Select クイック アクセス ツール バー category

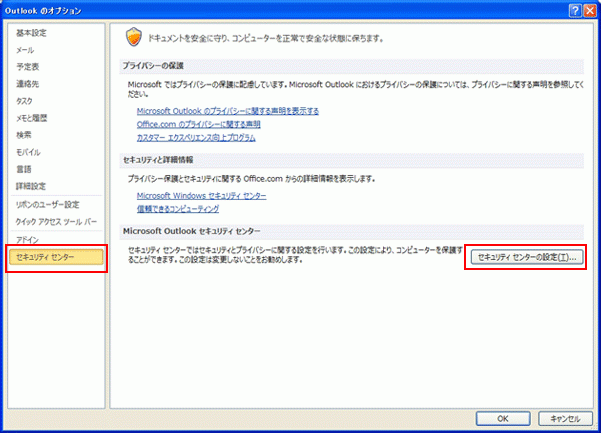tap(56, 221)
